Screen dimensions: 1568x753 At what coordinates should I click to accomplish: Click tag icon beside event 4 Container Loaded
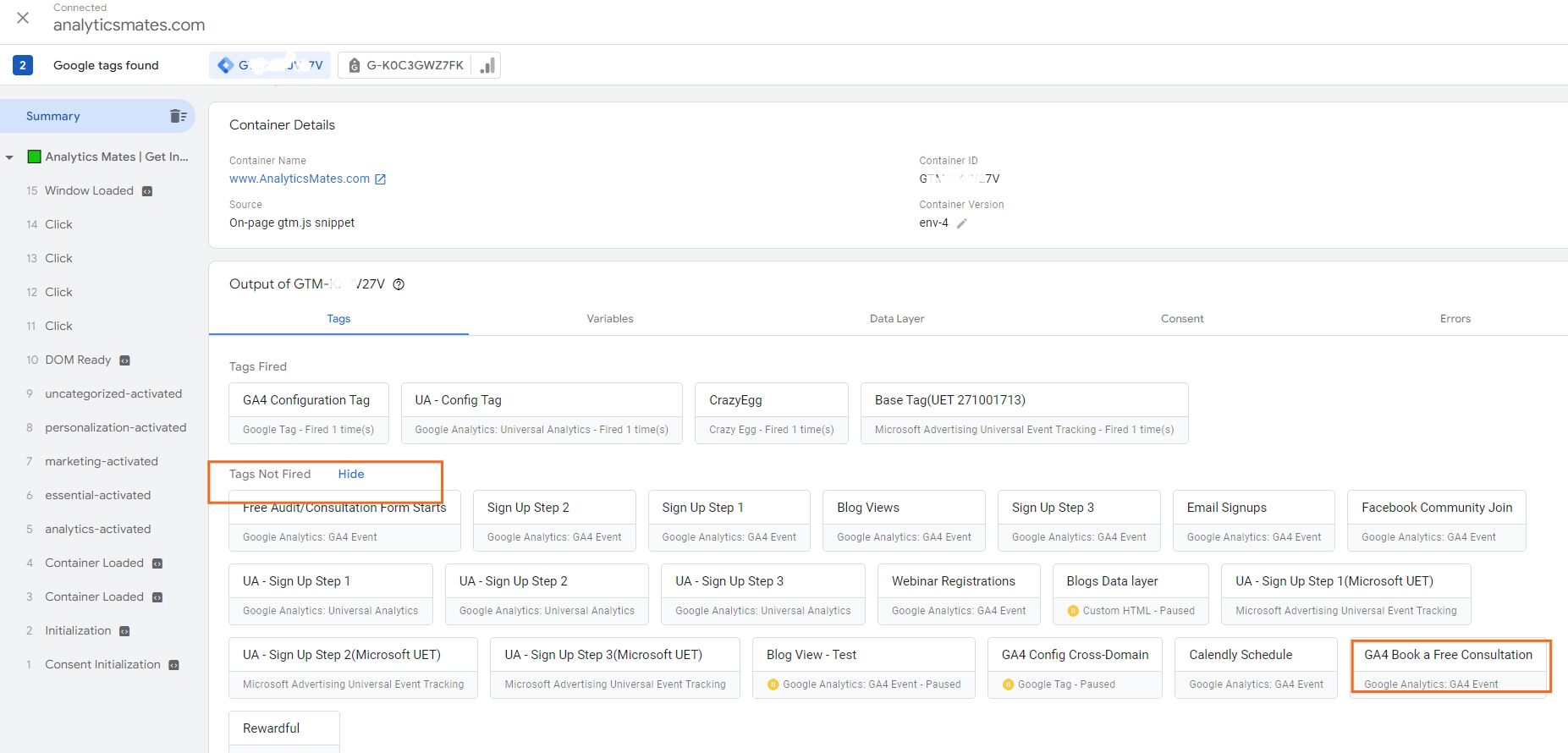pyautogui.click(x=157, y=563)
